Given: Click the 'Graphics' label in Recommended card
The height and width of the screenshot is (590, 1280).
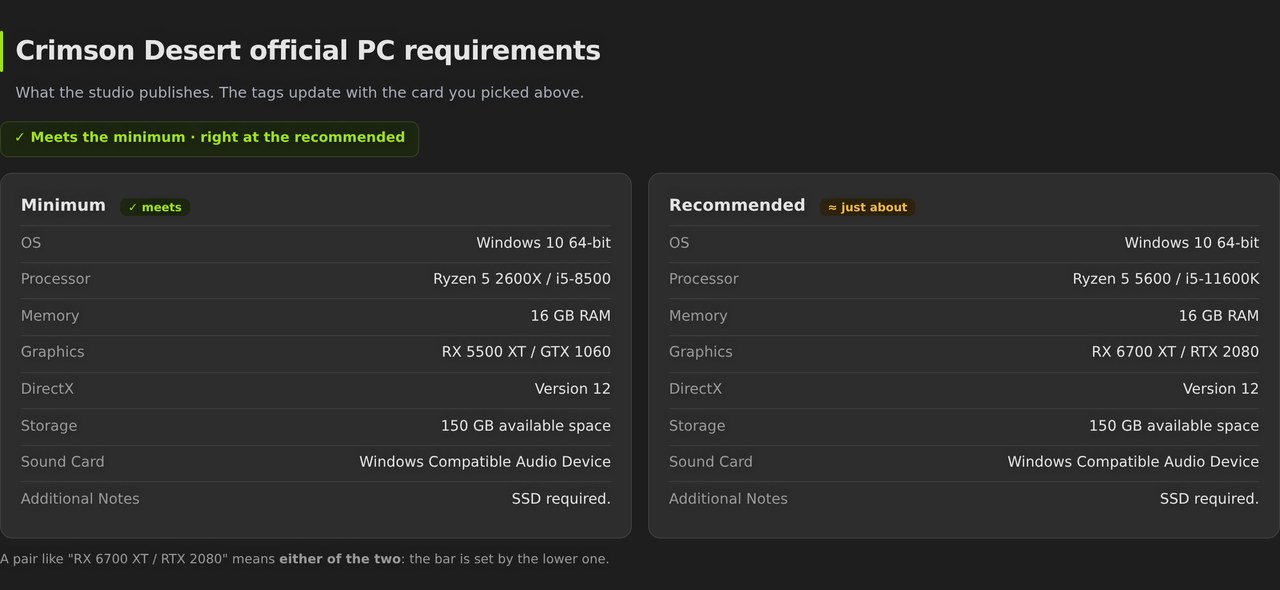Looking at the screenshot, I should click(701, 352).
